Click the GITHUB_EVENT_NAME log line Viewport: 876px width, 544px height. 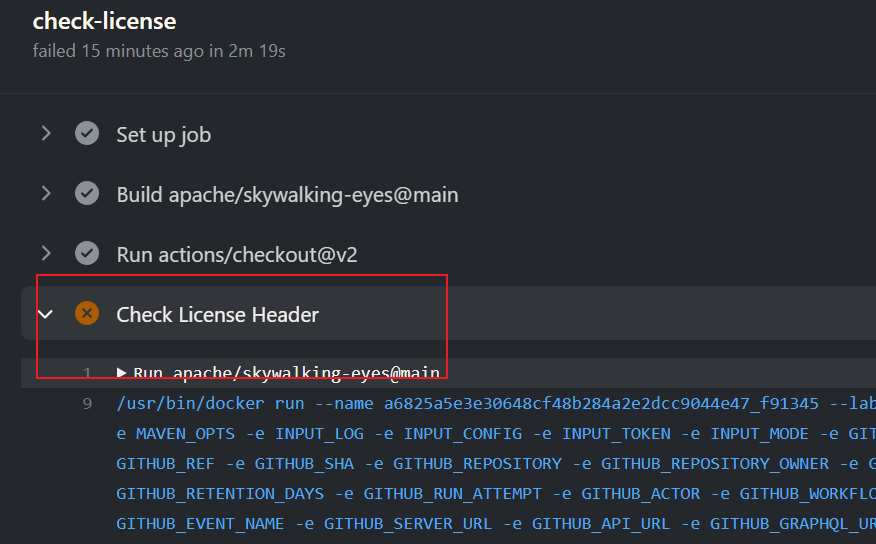(x=496, y=524)
